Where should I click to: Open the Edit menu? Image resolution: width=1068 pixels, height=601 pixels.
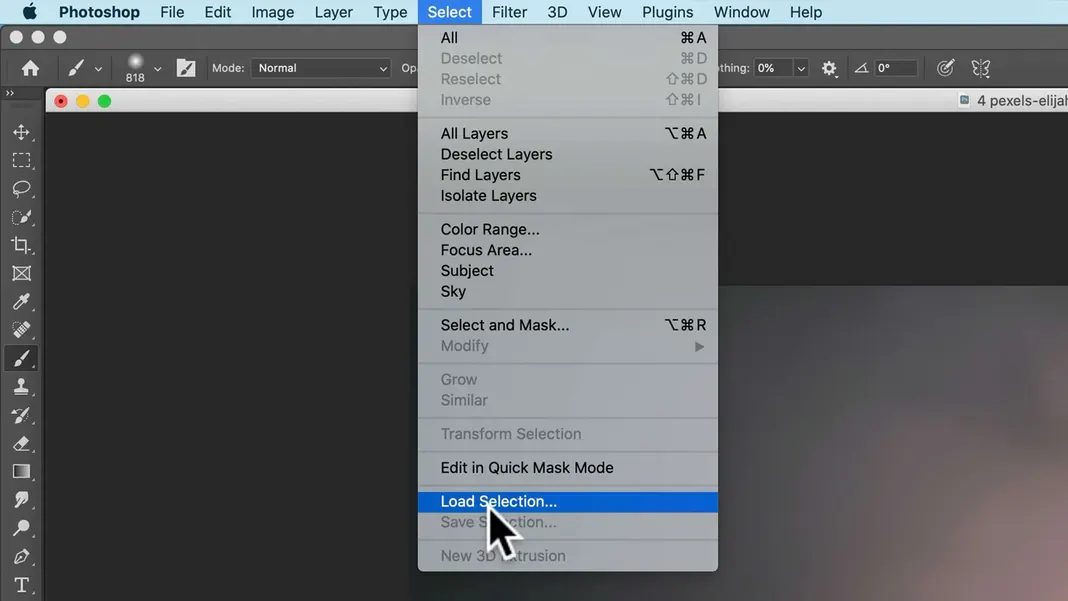[218, 12]
